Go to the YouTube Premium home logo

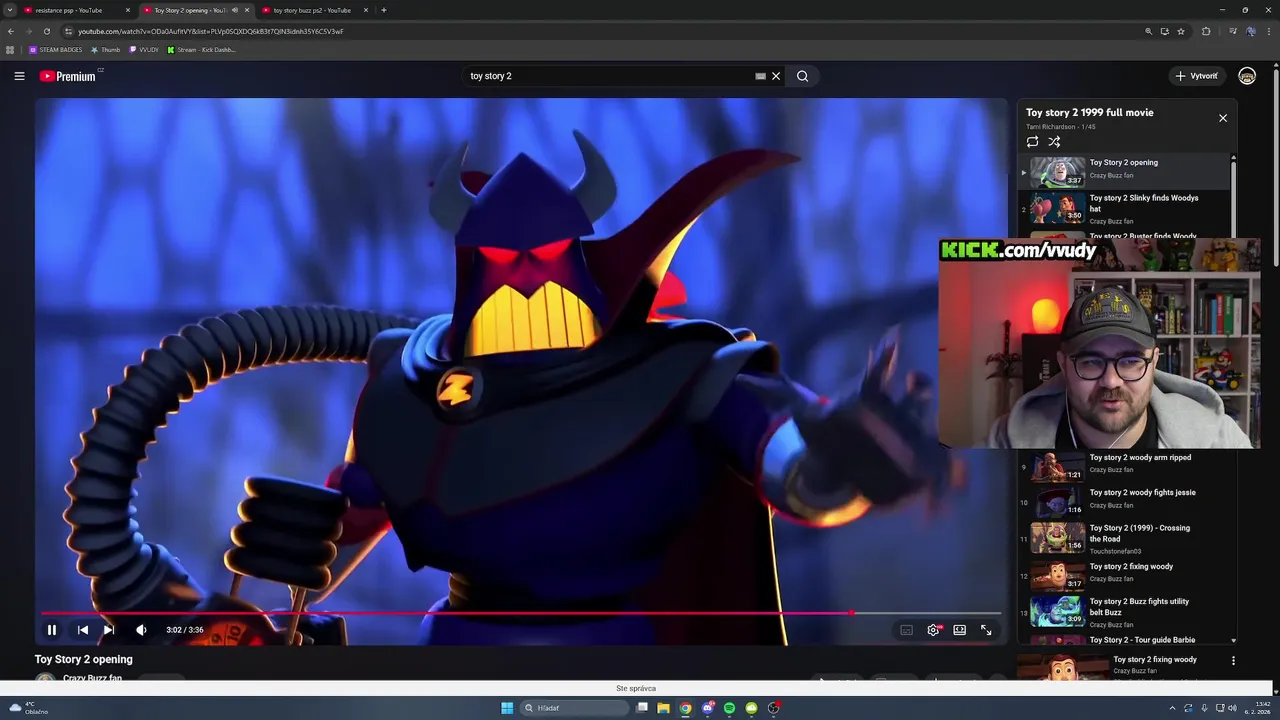point(68,76)
